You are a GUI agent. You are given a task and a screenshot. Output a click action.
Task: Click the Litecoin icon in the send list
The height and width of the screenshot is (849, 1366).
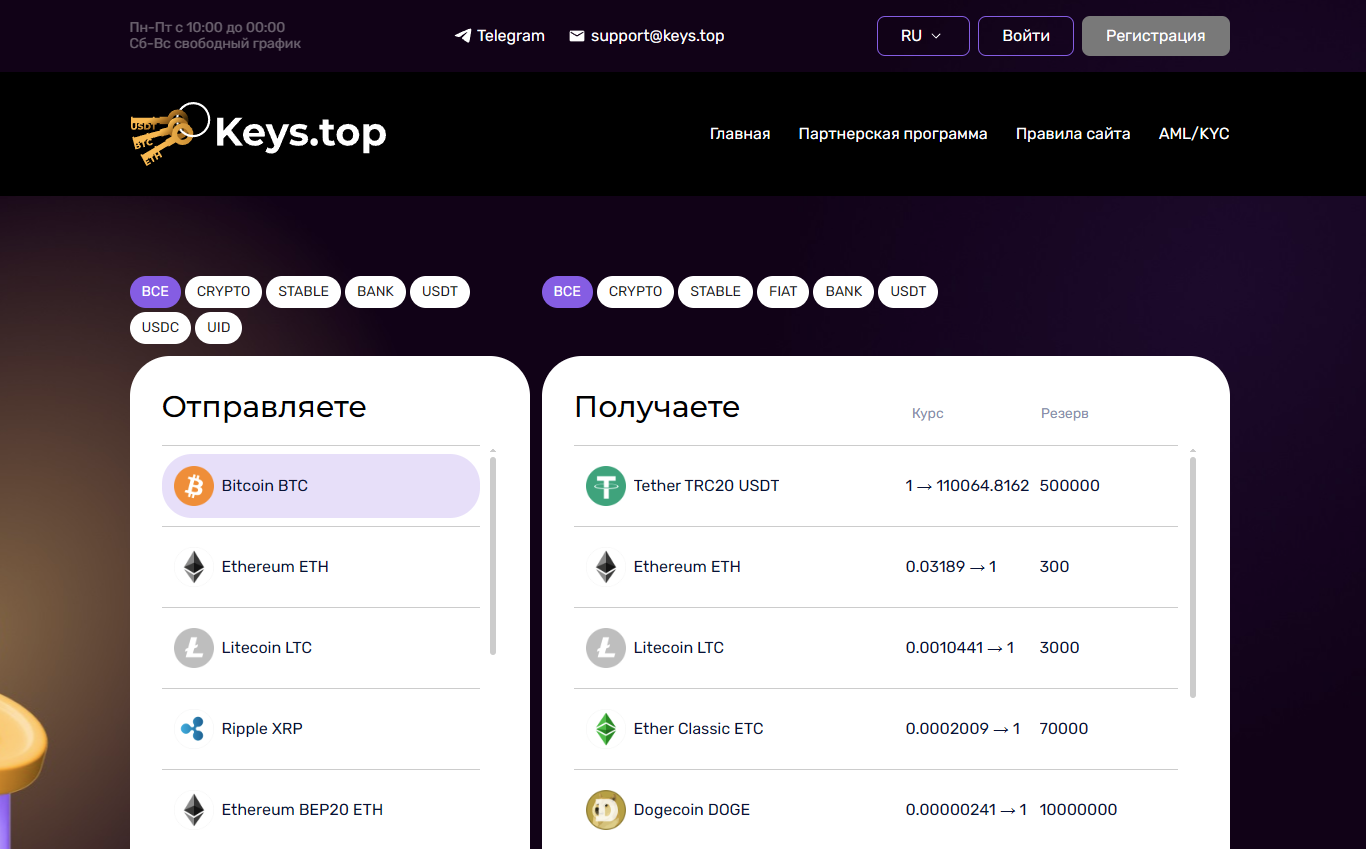coord(194,648)
